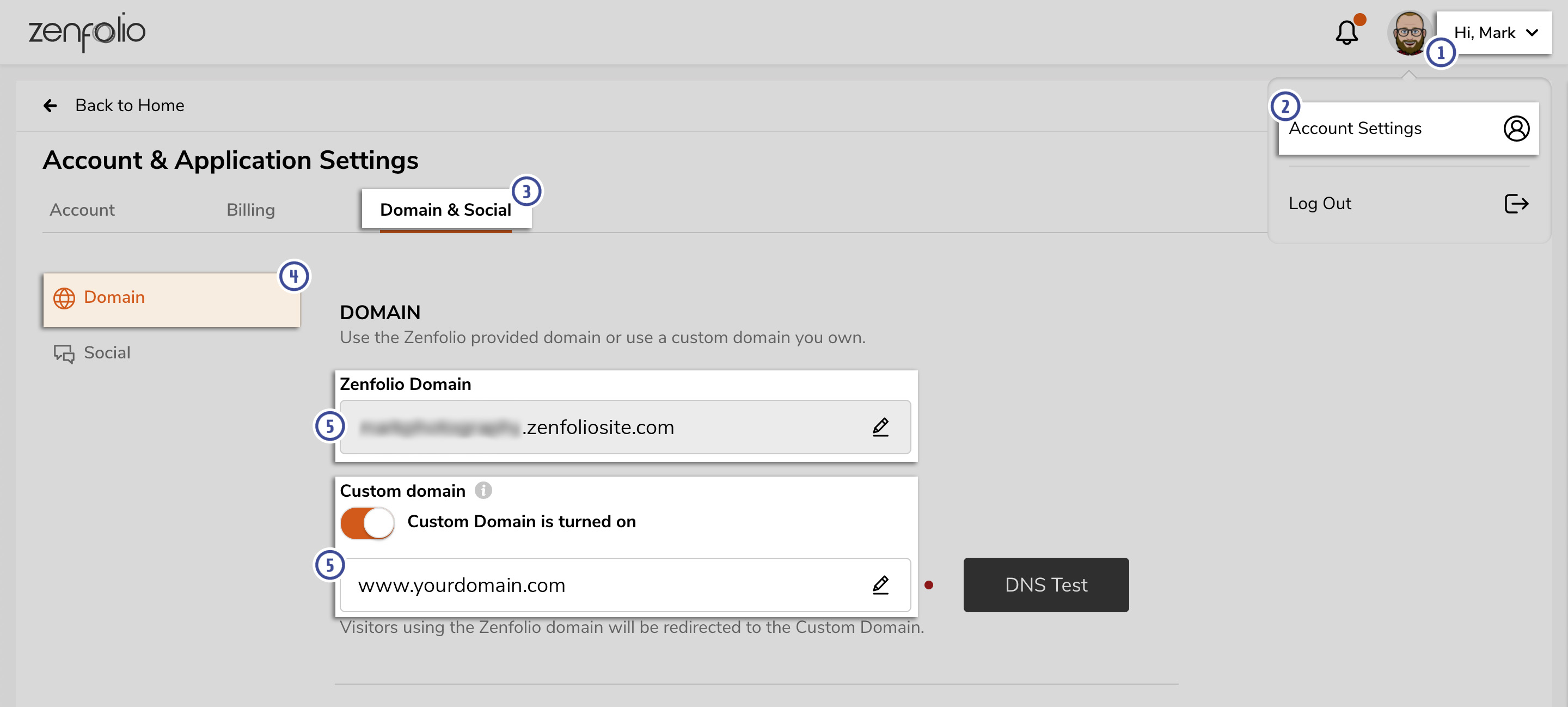The width and height of the screenshot is (1568, 707).
Task: Run the DNS Test
Action: 1046,584
